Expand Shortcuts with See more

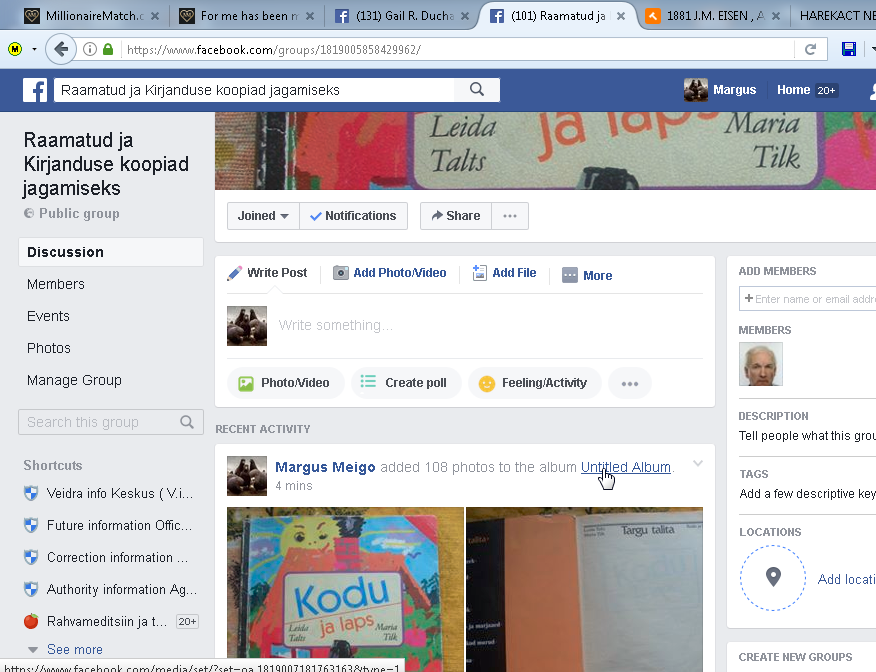74,650
